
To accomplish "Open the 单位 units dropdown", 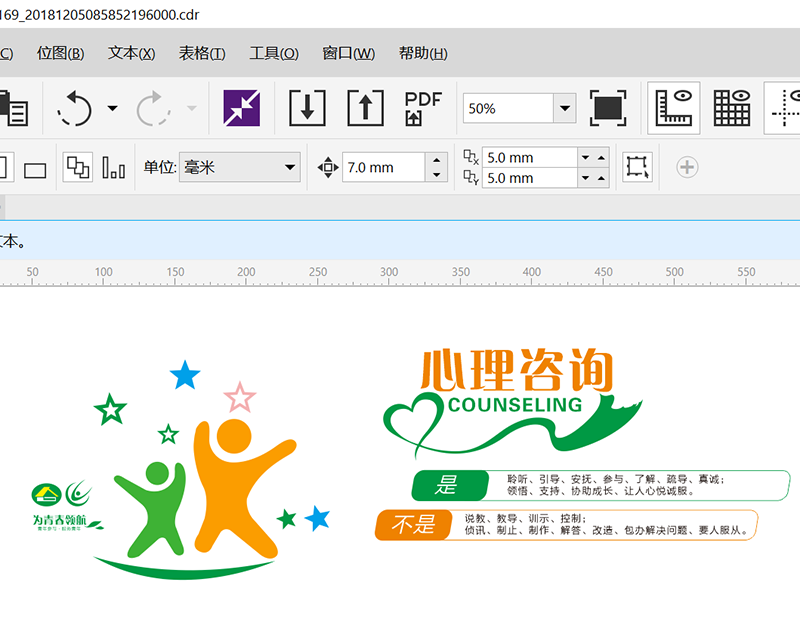I will click(290, 167).
